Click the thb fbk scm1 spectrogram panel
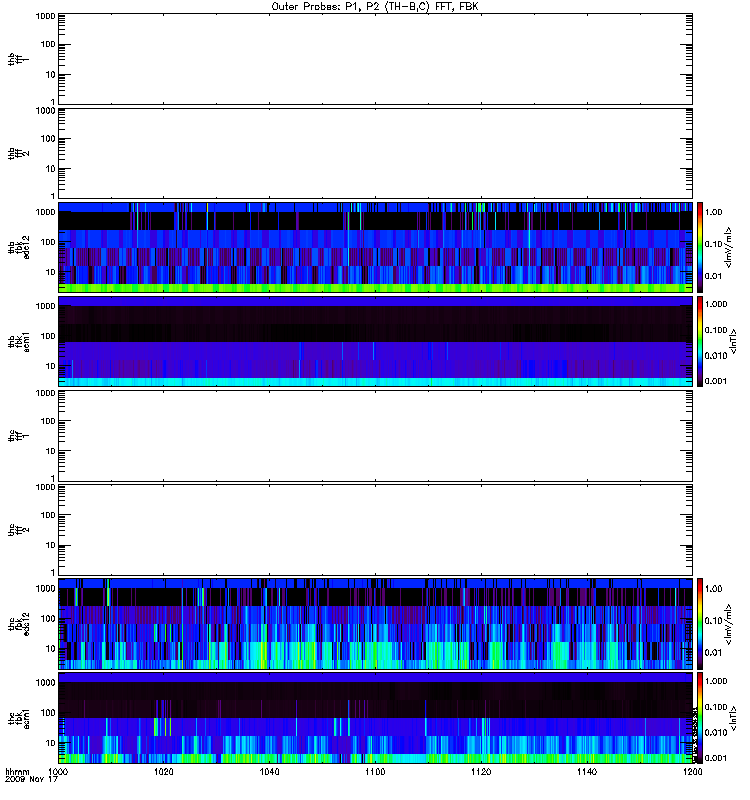 pos(375,341)
